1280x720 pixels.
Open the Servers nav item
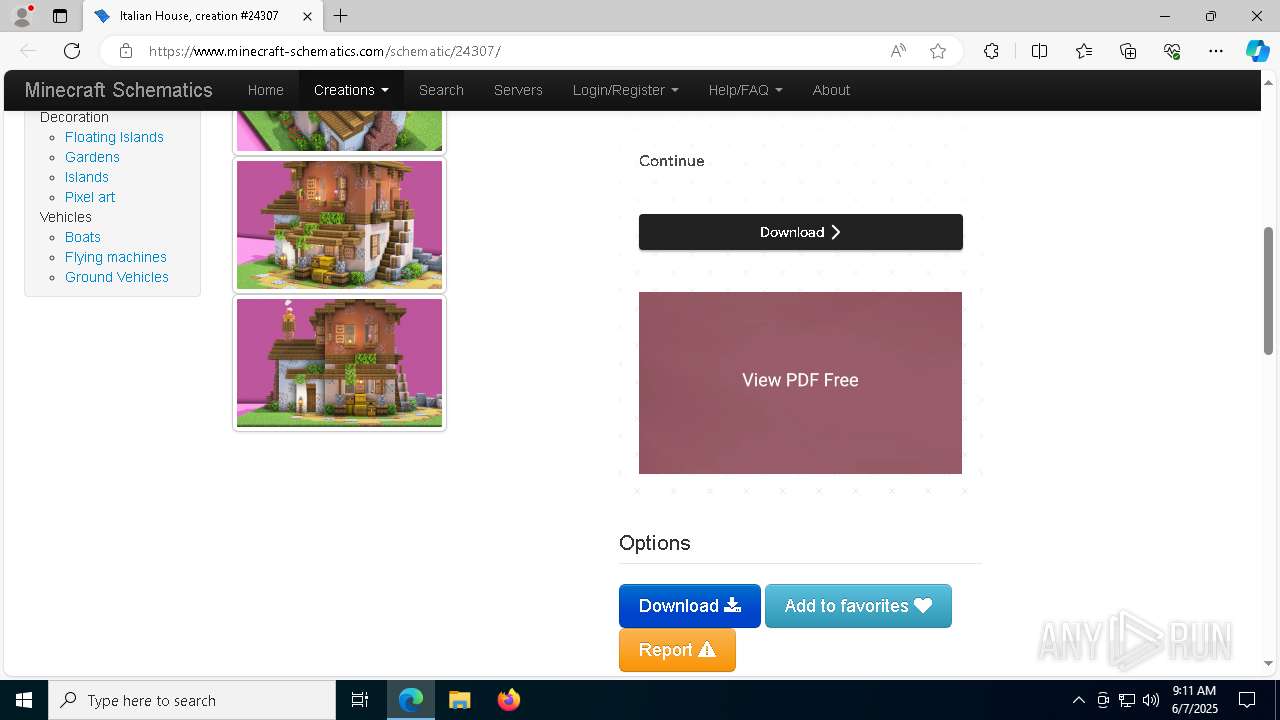[518, 90]
